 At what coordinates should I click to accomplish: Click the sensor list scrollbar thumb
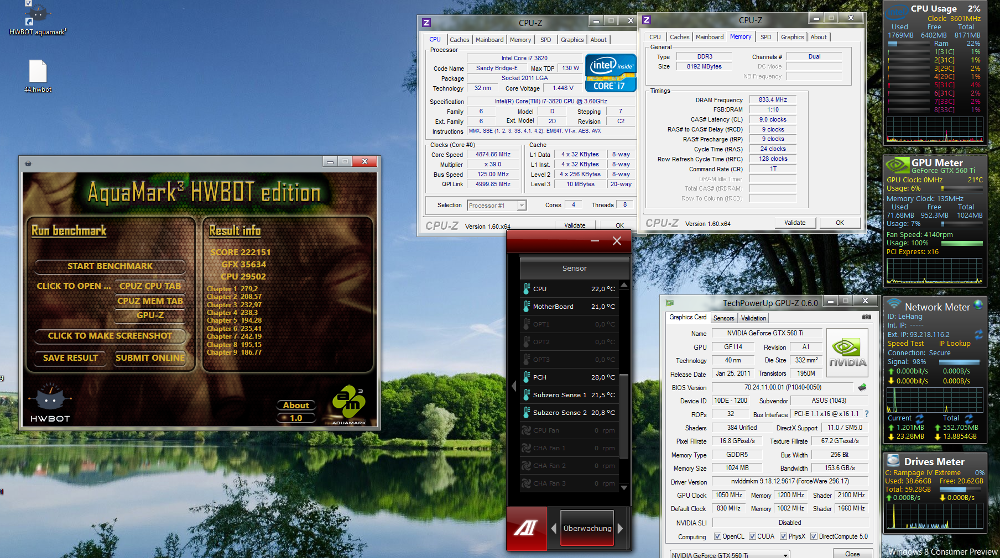tap(624, 415)
